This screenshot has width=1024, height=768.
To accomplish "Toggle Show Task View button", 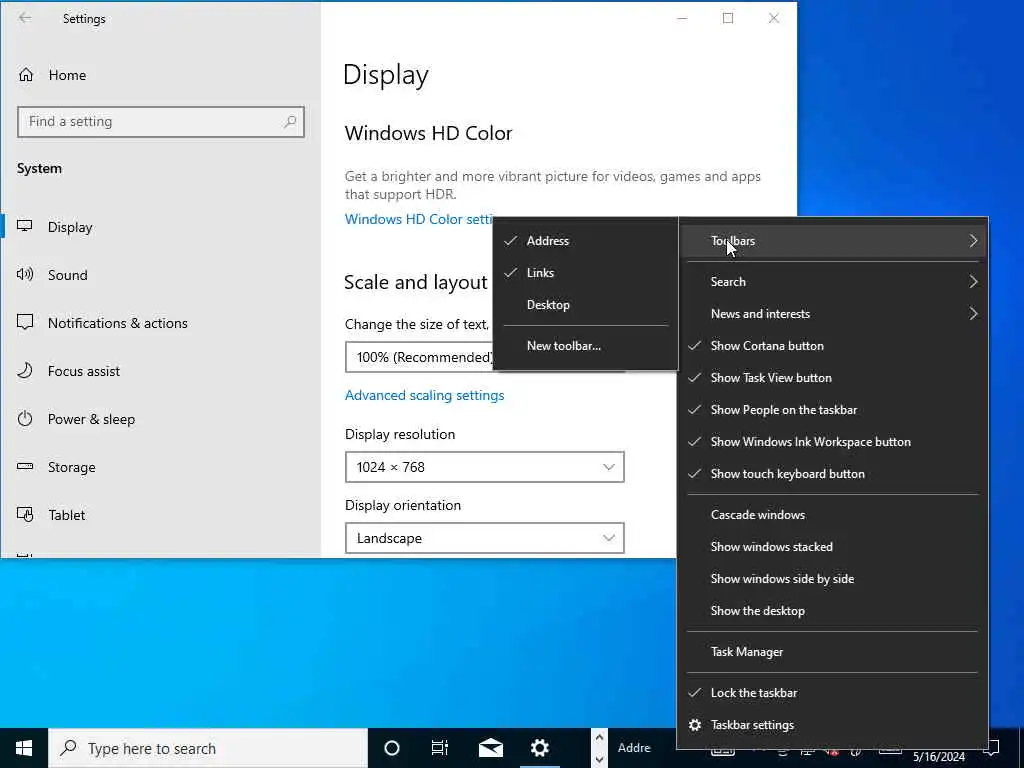I will pyautogui.click(x=833, y=378).
